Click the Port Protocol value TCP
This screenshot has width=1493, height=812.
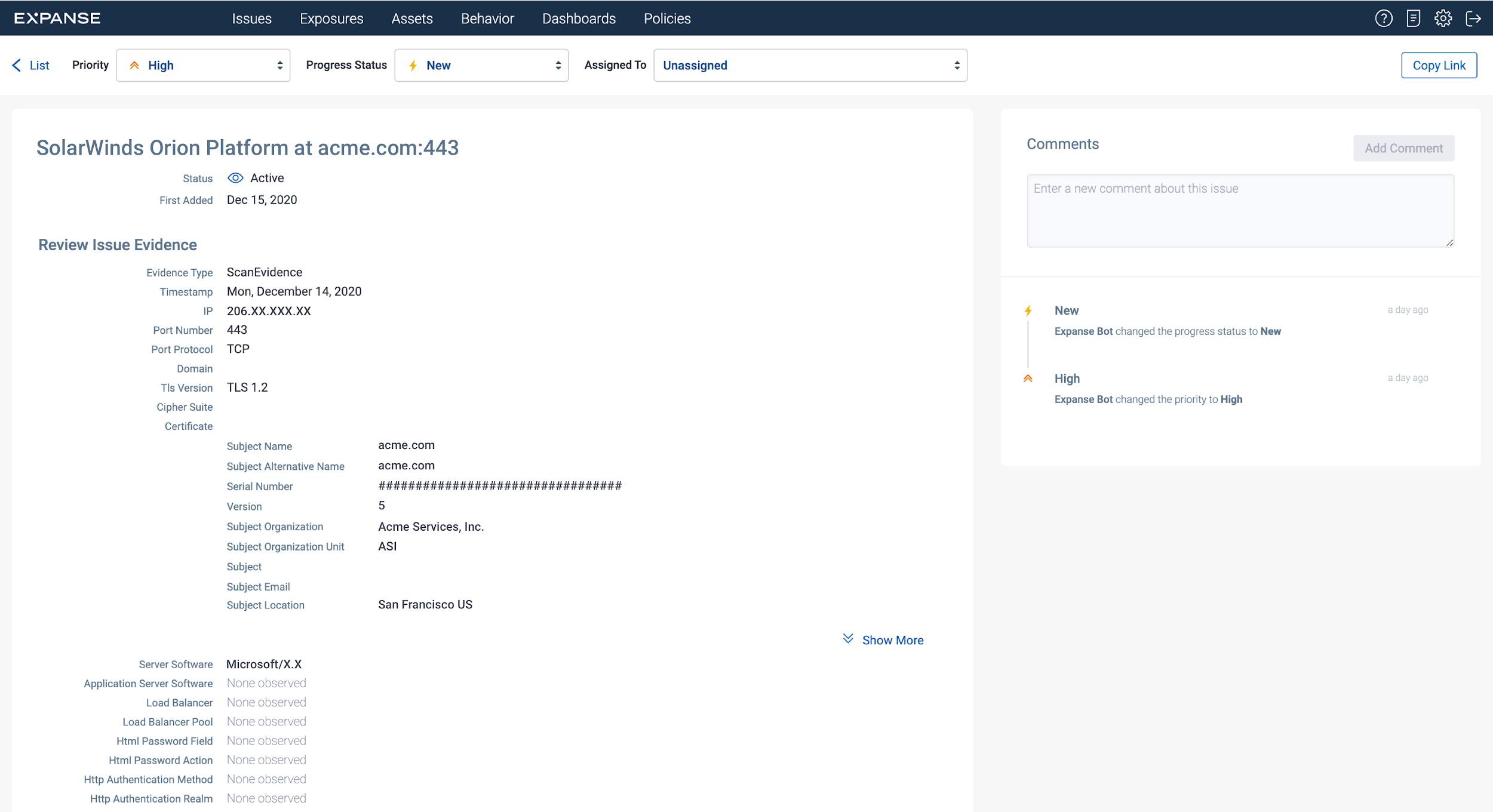[238, 349]
